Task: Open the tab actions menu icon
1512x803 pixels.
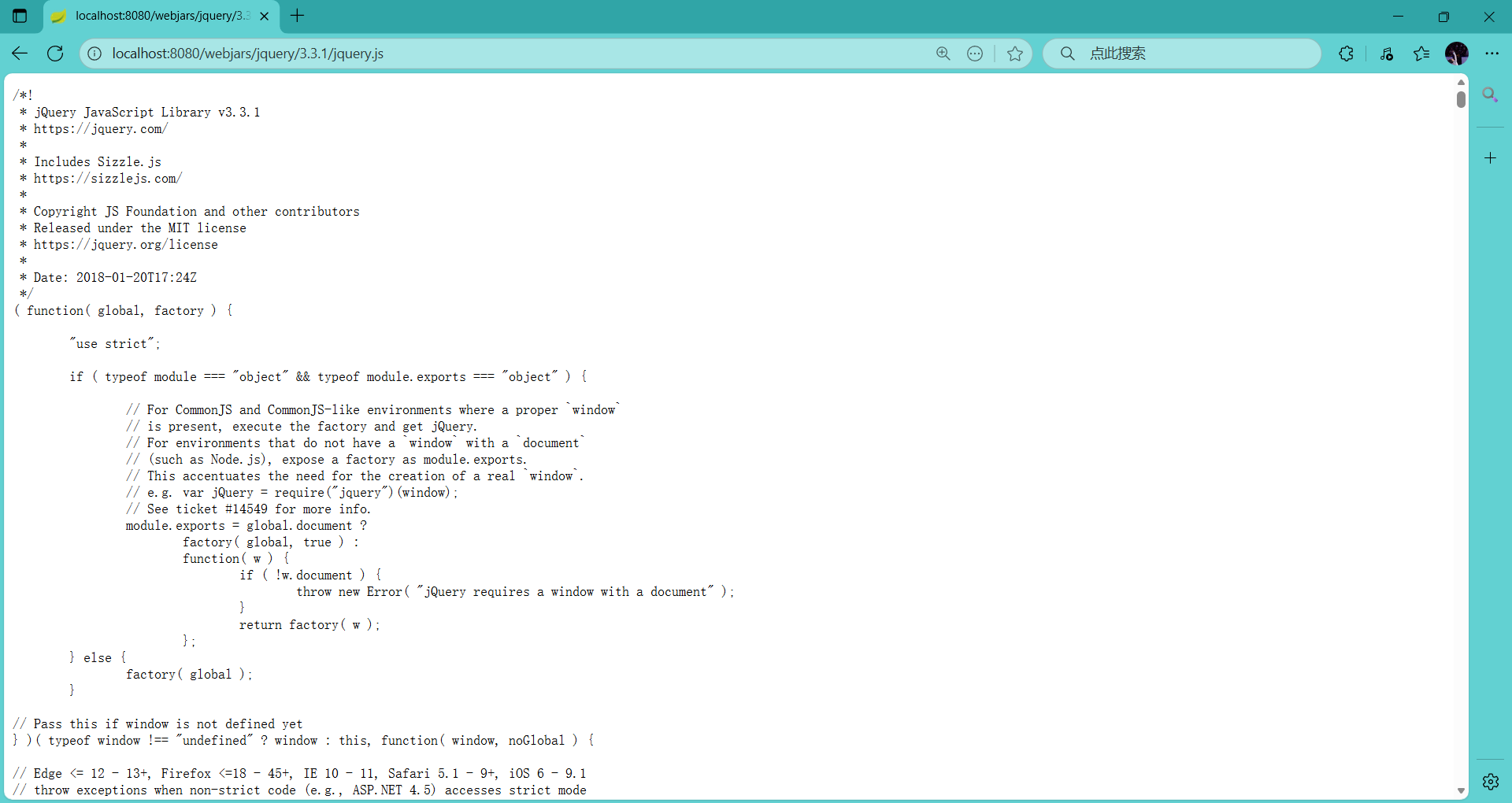Action: [20, 16]
